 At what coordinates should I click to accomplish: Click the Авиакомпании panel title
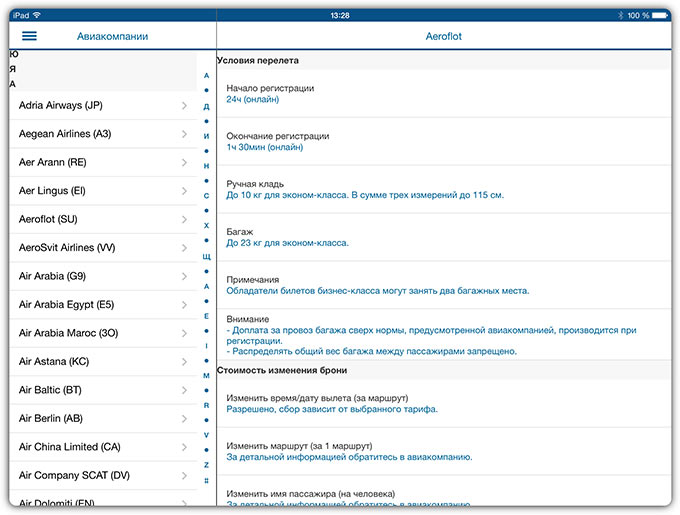coord(112,36)
